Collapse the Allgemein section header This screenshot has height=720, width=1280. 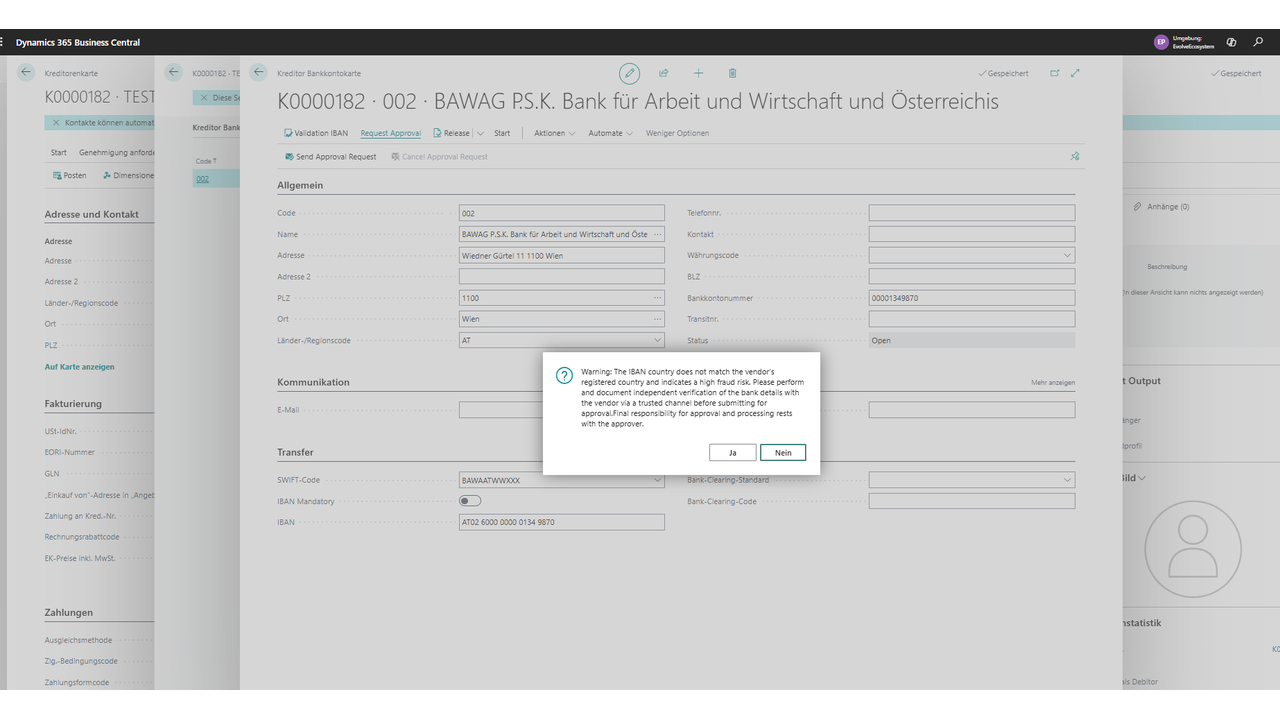300,185
